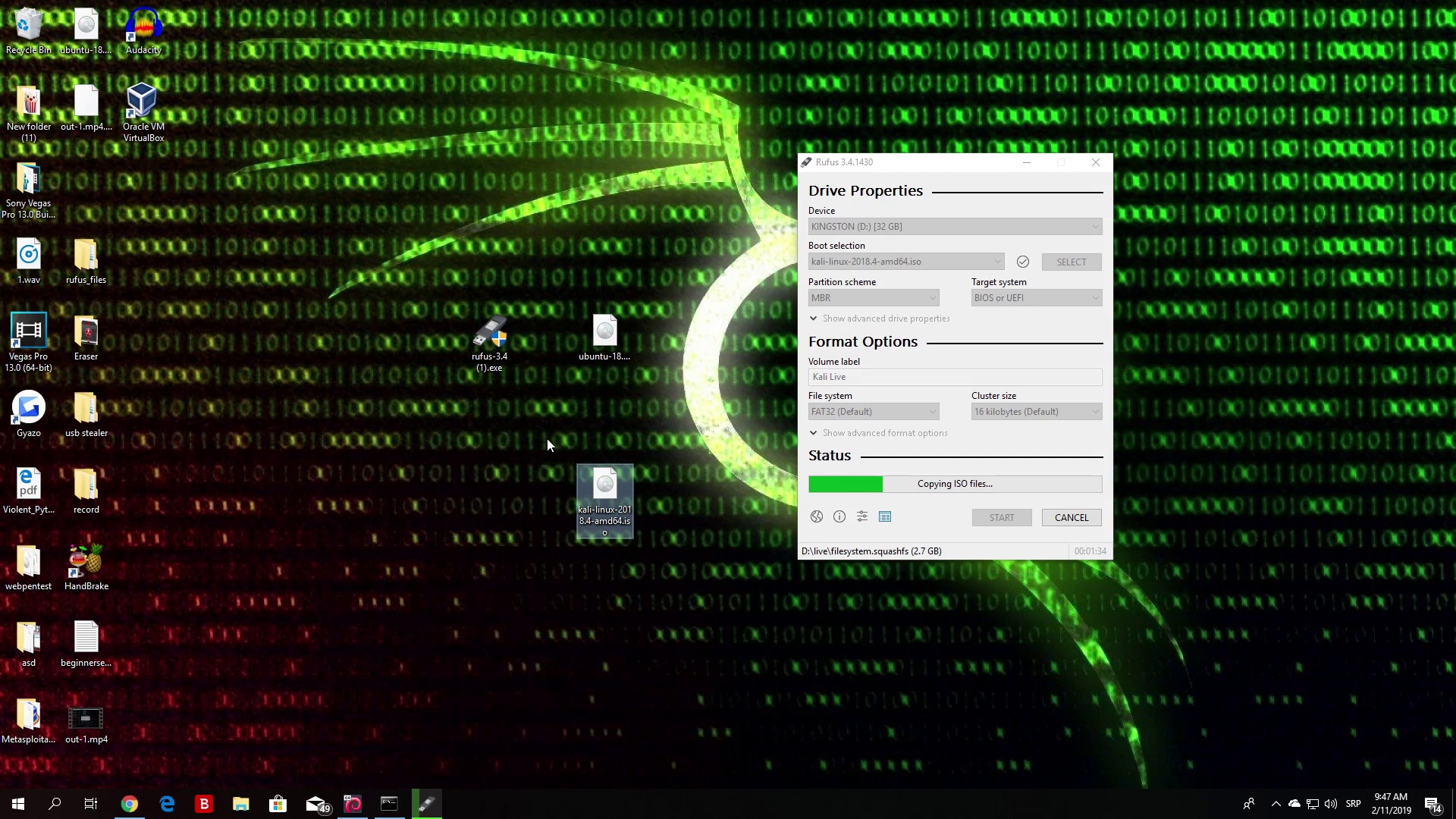Expand Show advanced format options
Image resolution: width=1456 pixels, height=819 pixels.
click(x=878, y=433)
